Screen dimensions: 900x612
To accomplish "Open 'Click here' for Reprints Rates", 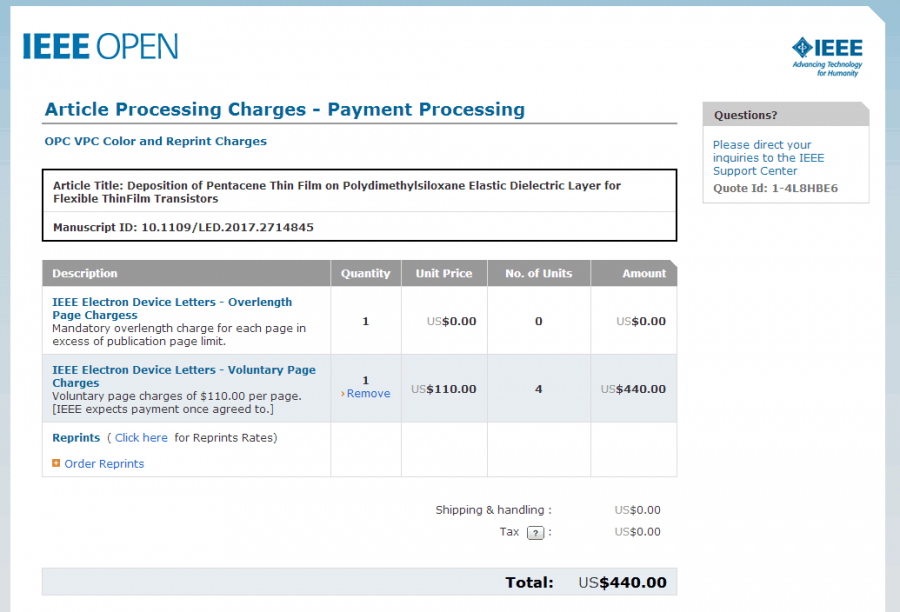I will pyautogui.click(x=141, y=437).
